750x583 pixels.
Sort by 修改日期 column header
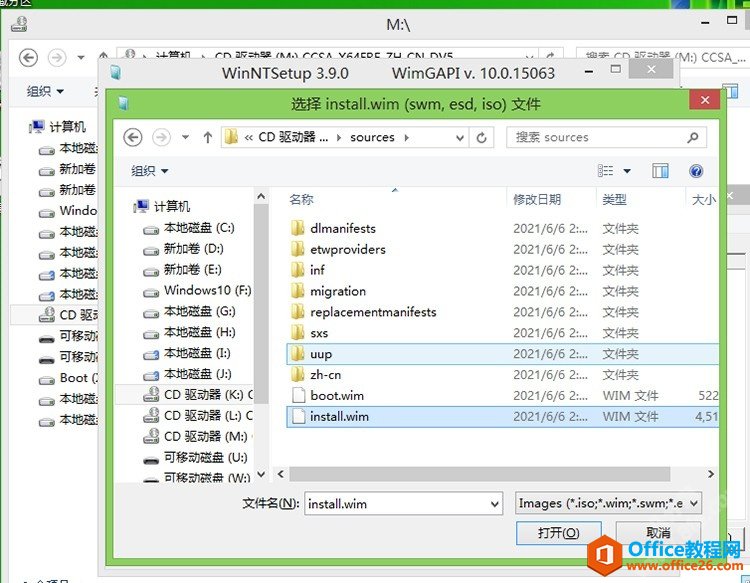tap(537, 199)
